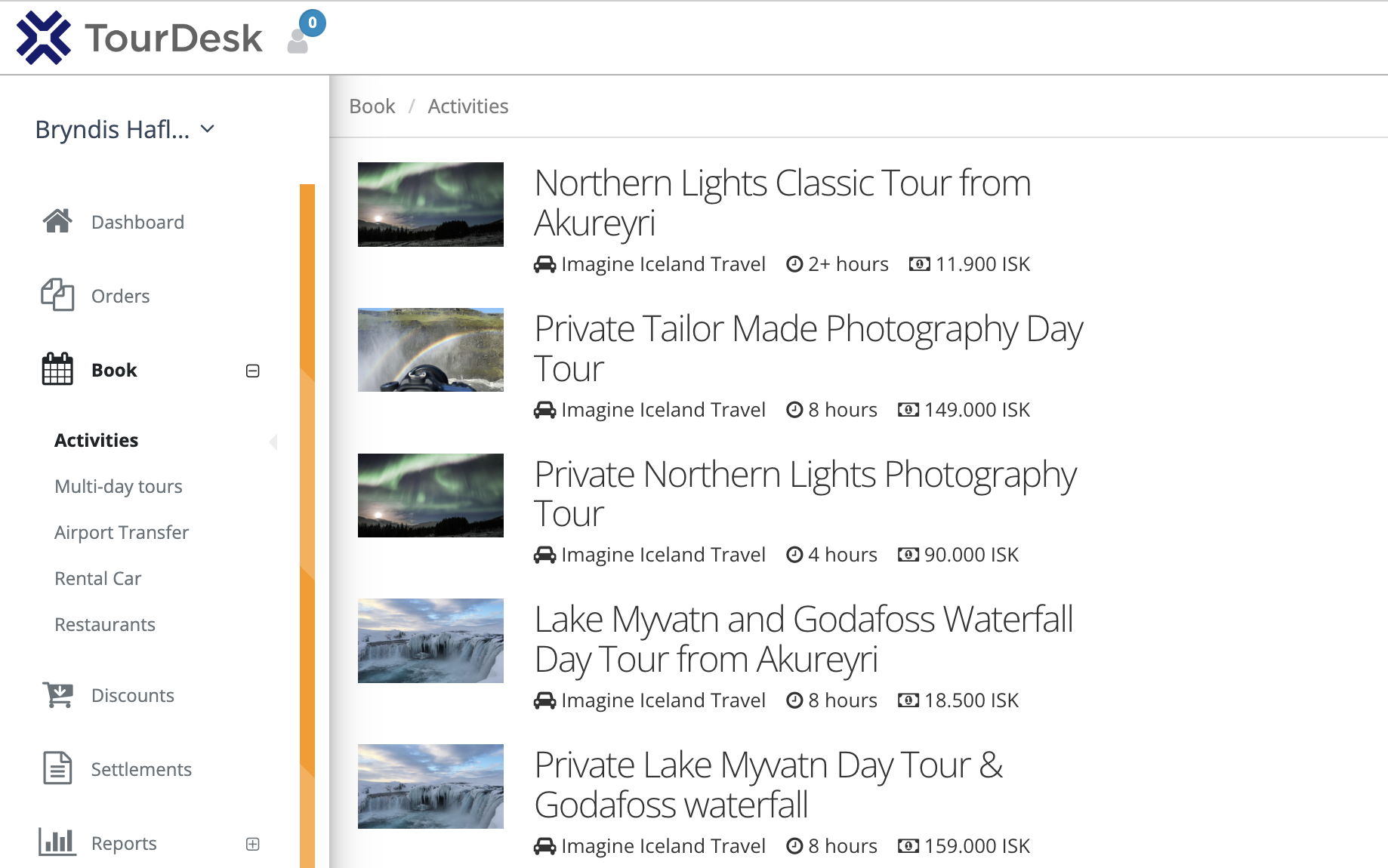Click the Book breadcrumb link
Viewport: 1388px width, 868px height.
(x=372, y=106)
